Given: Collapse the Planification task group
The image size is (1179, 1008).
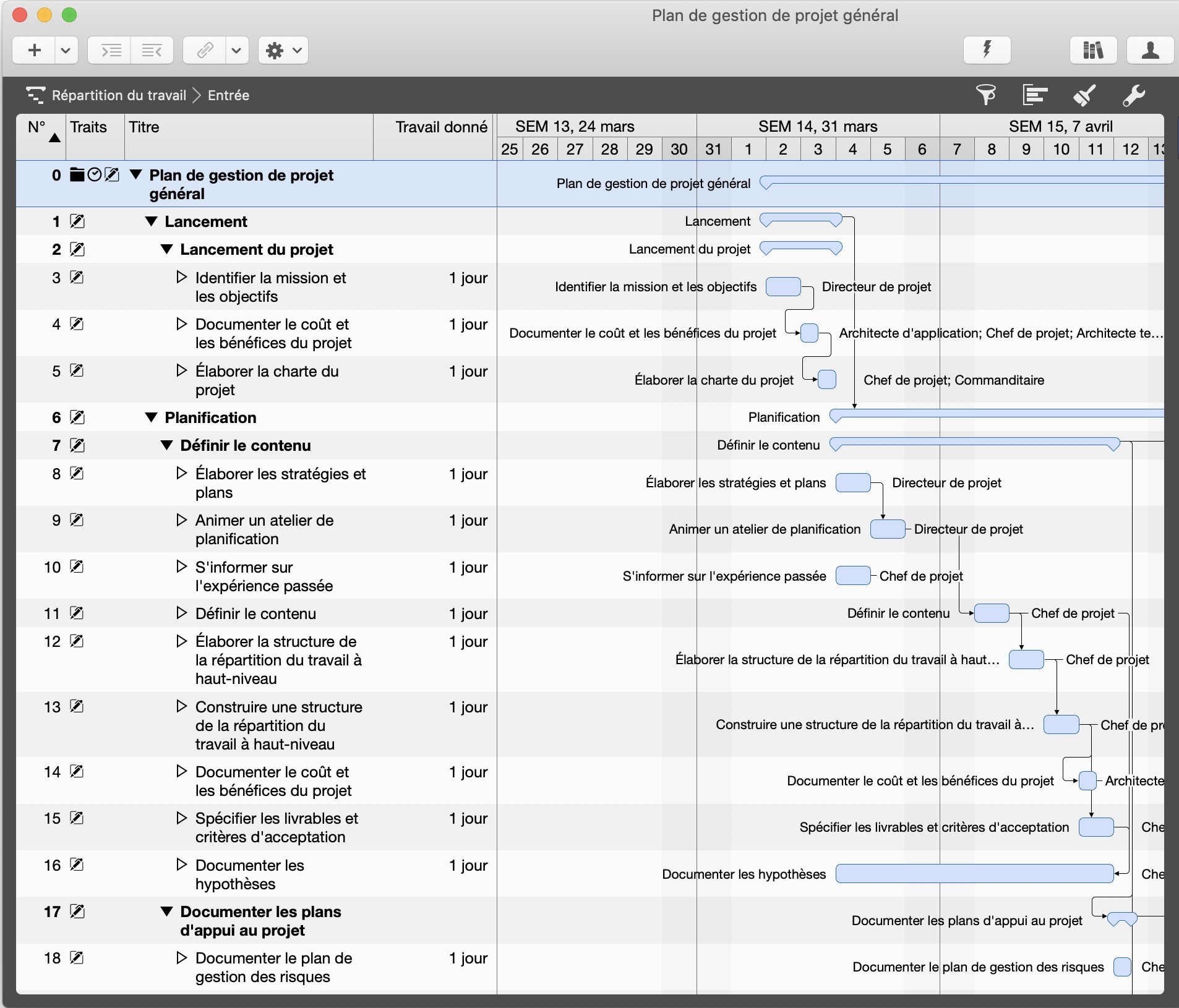Looking at the screenshot, I should click(152, 417).
